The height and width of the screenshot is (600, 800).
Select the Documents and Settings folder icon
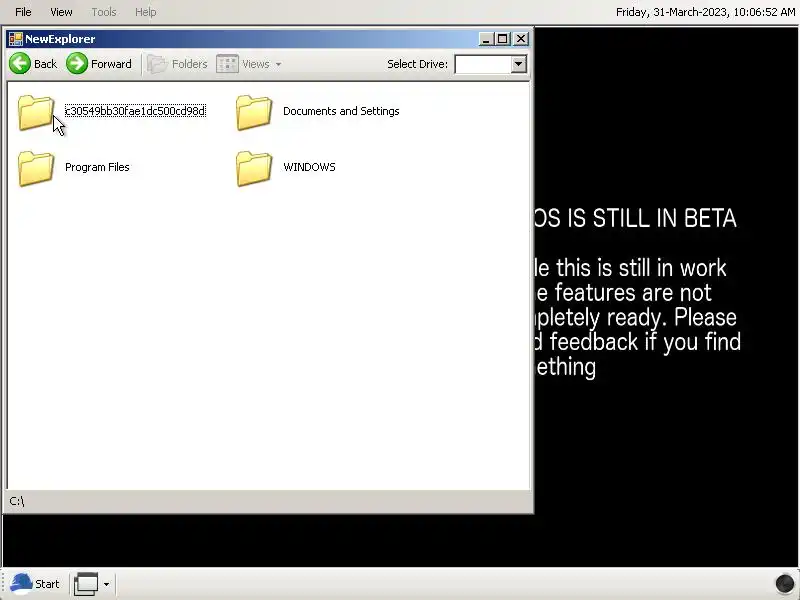(x=254, y=113)
